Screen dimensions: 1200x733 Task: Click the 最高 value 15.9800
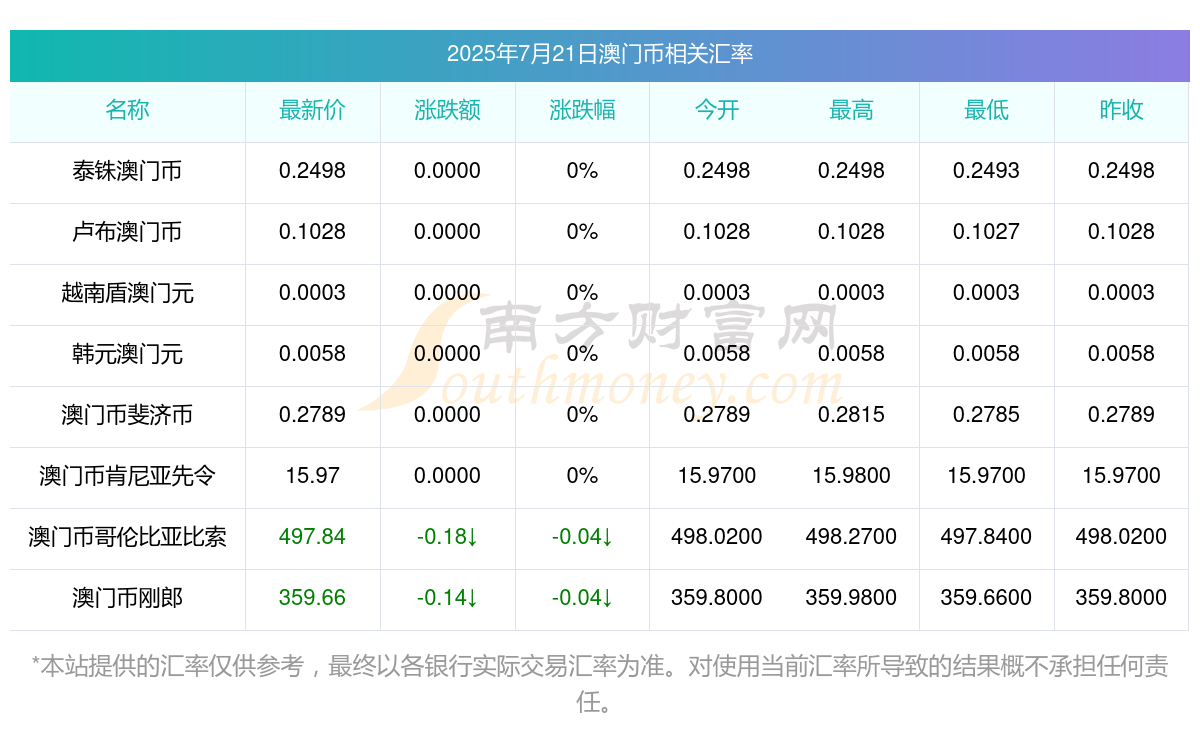(851, 476)
